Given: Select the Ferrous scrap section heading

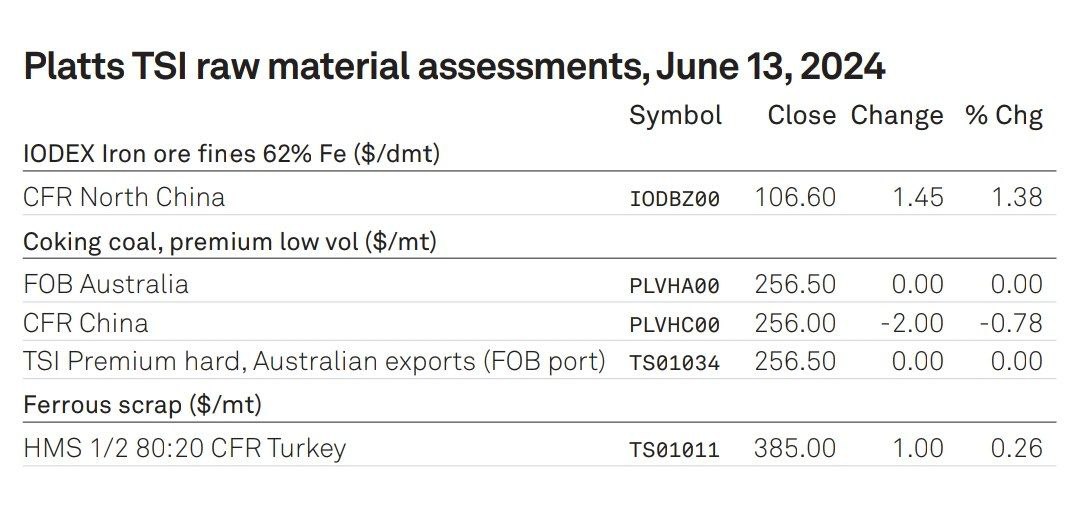Looking at the screenshot, I should tap(143, 404).
